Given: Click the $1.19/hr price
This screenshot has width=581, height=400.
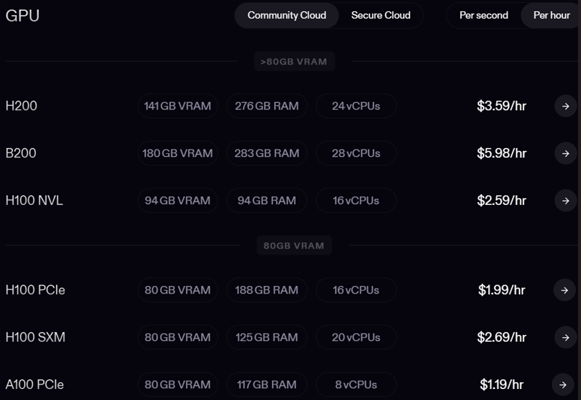Looking at the screenshot, I should (x=501, y=385).
